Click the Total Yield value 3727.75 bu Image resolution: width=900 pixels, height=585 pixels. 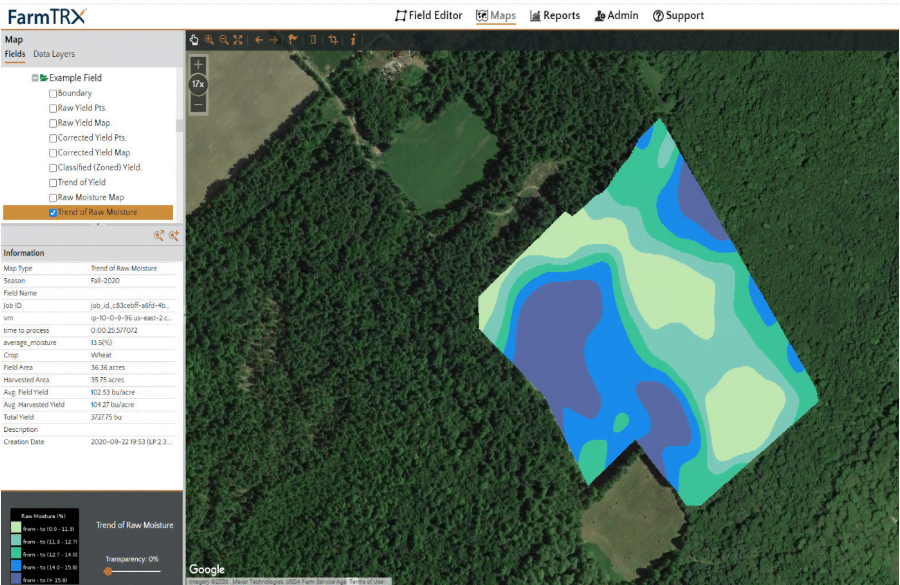click(x=106, y=417)
